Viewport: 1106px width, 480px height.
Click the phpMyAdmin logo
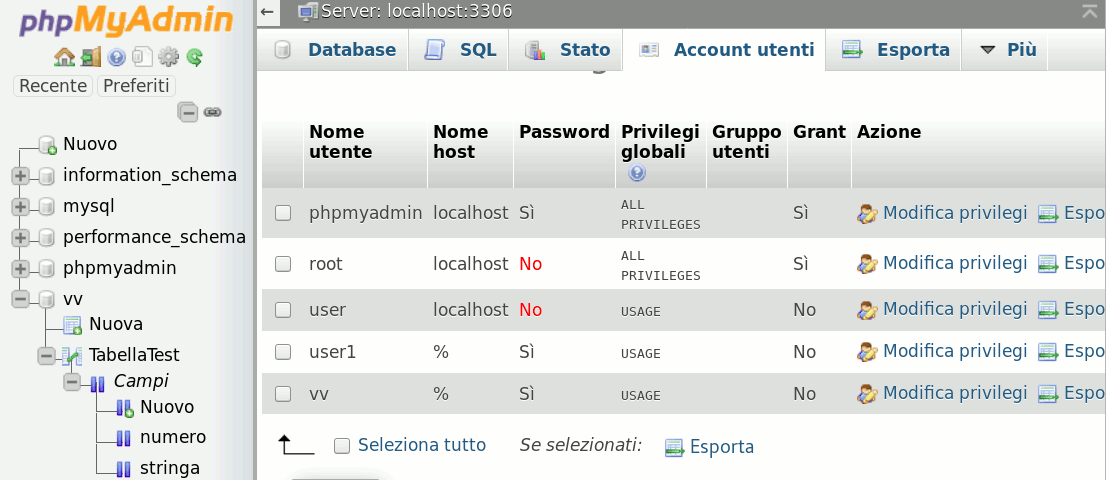point(126,22)
